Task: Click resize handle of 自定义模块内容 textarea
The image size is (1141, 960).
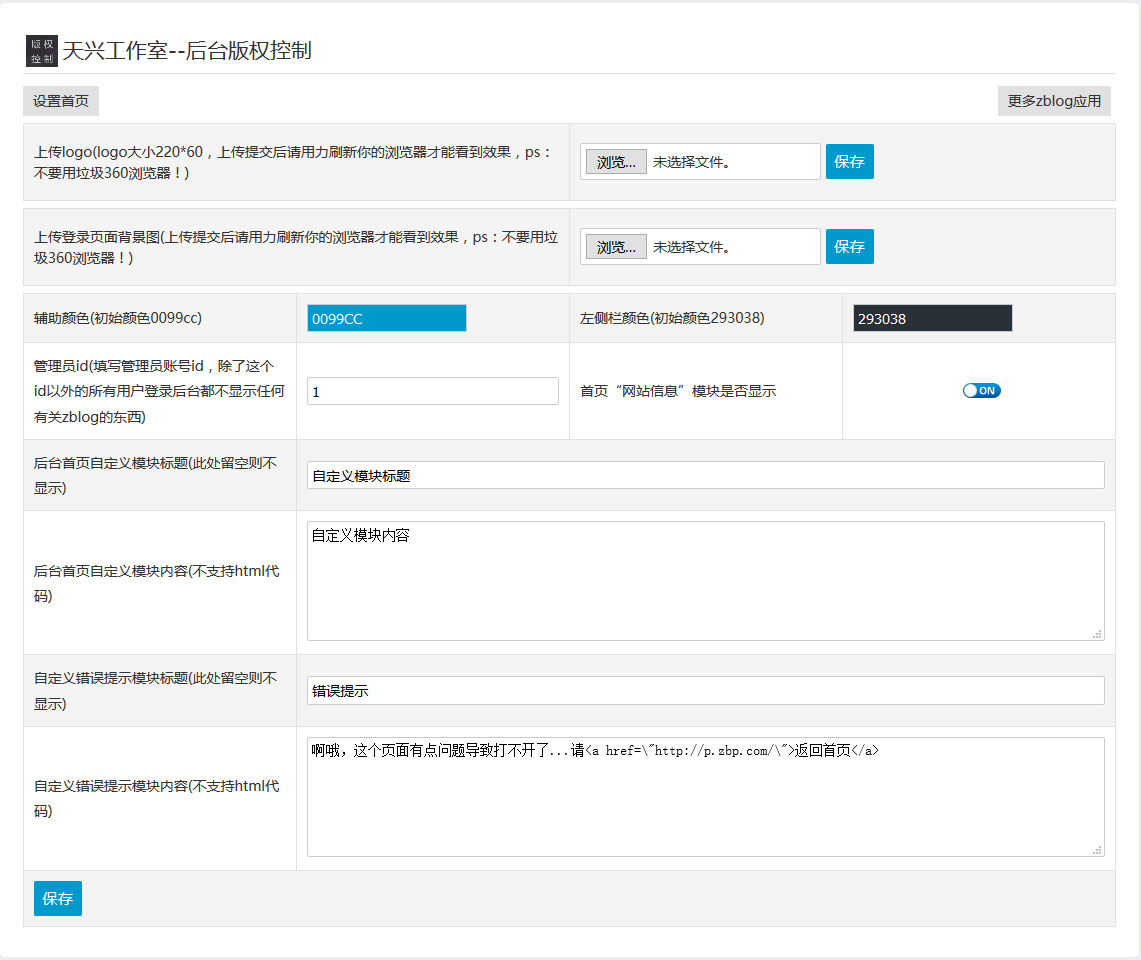Action: click(x=1097, y=633)
